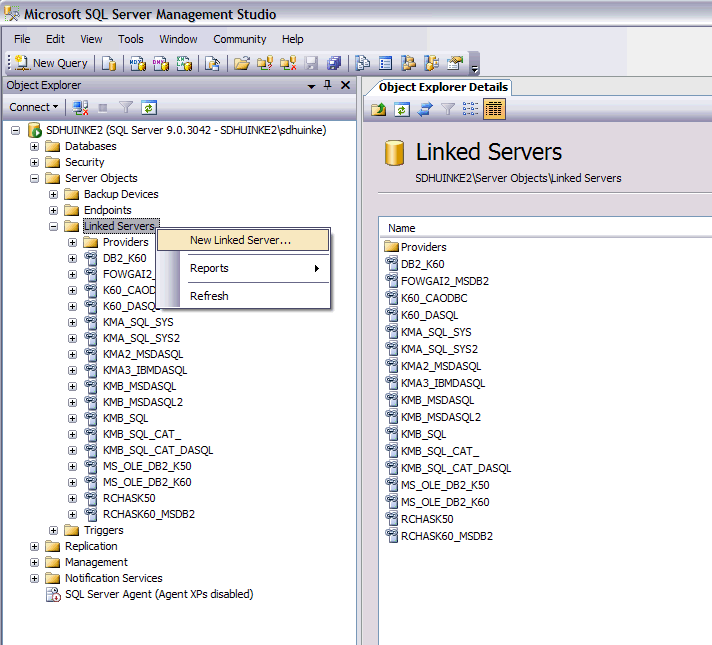This screenshot has width=712, height=645.
Task: Open the Connect dropdown
Action: point(34,107)
